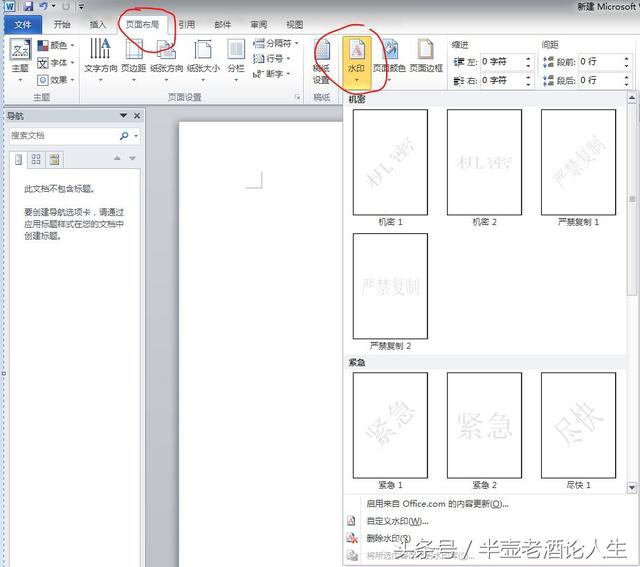Open Paper Size (纸张大小) options
Screen dimensions: 640x567
coord(203,60)
